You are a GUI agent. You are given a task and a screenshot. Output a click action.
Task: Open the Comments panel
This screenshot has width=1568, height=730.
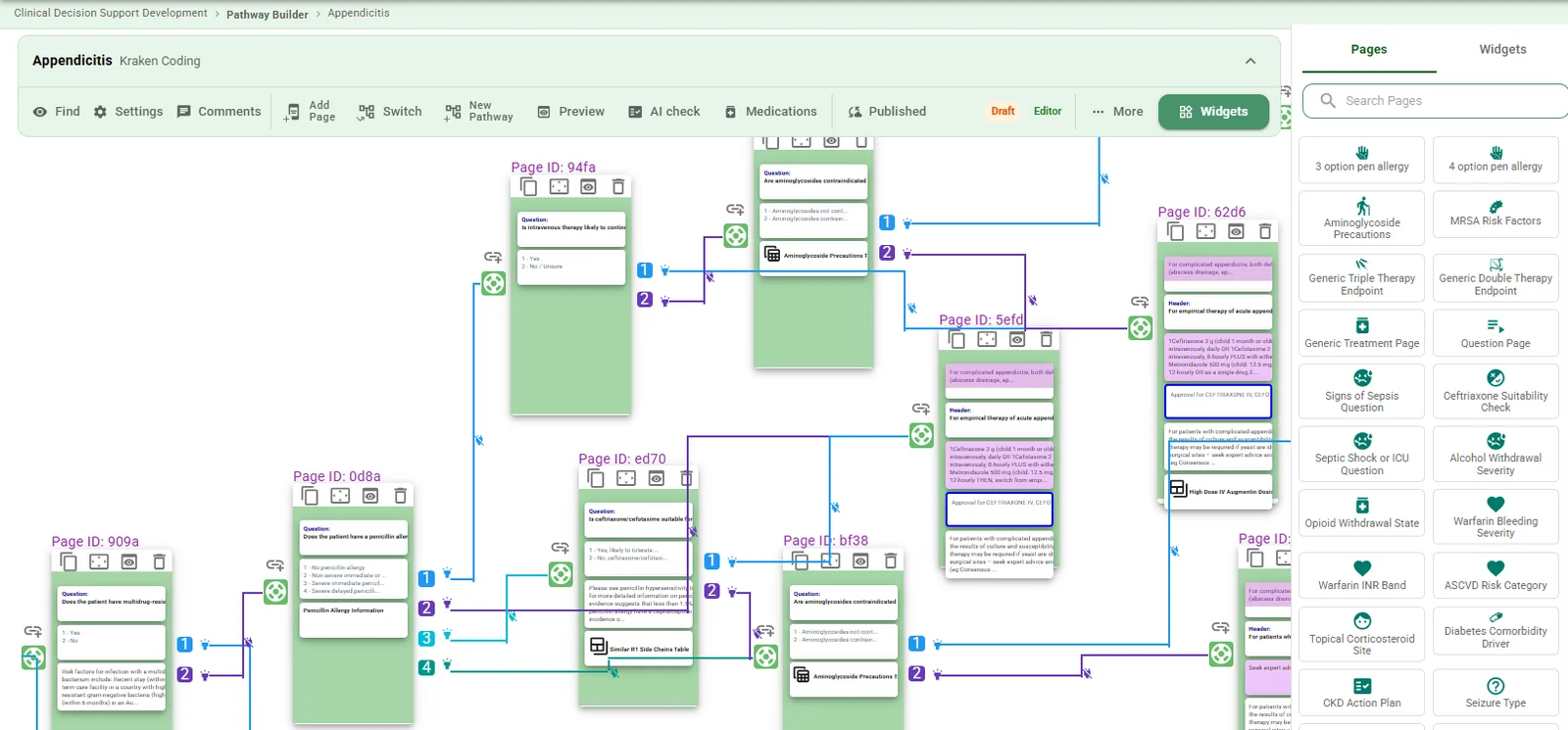[219, 112]
